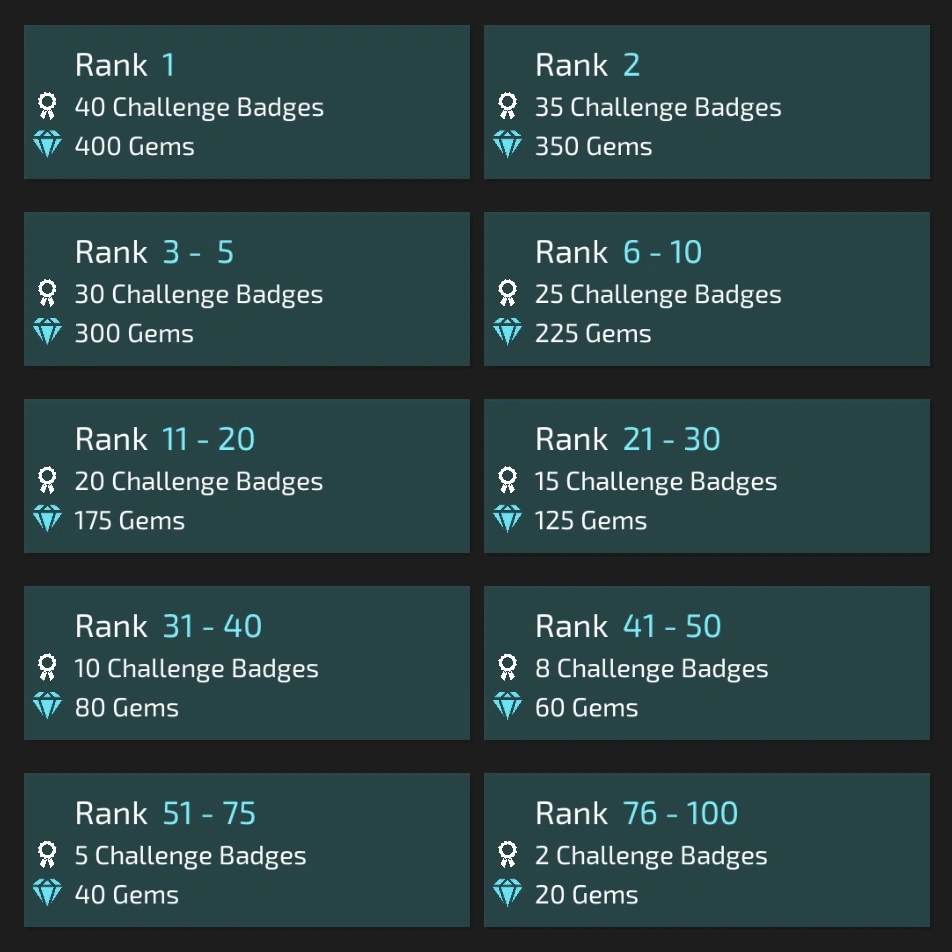
Task: Click the gem icon next to 60 Gems
Action: coord(506,706)
